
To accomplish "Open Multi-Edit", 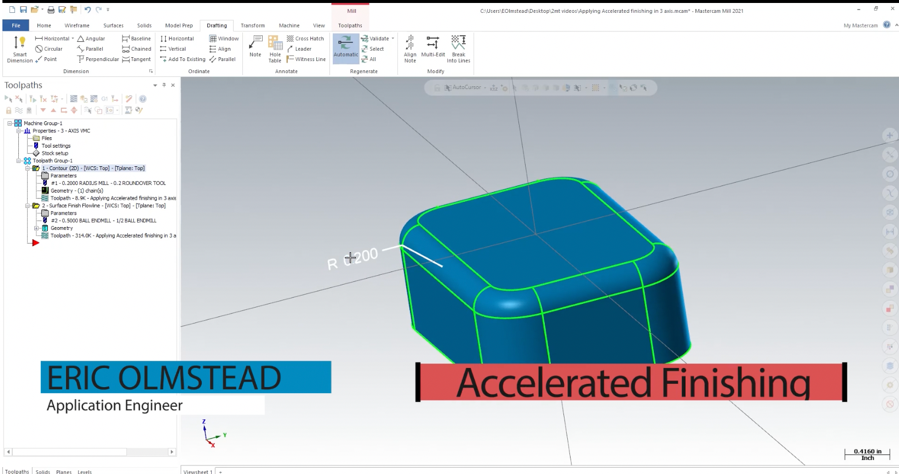I will tap(433, 46).
